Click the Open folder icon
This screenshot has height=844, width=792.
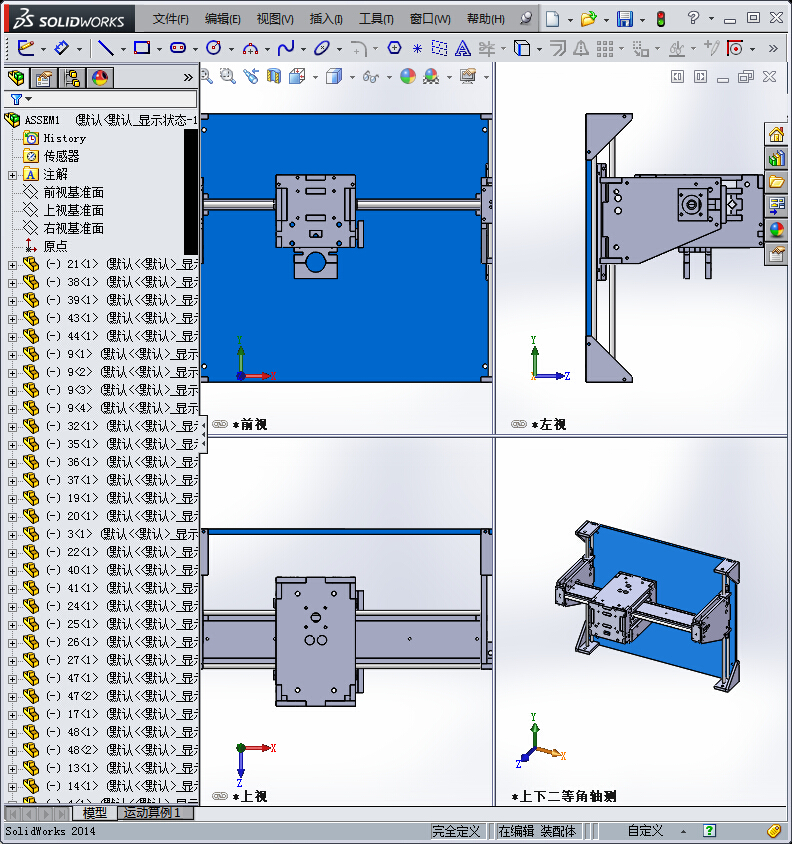point(588,19)
